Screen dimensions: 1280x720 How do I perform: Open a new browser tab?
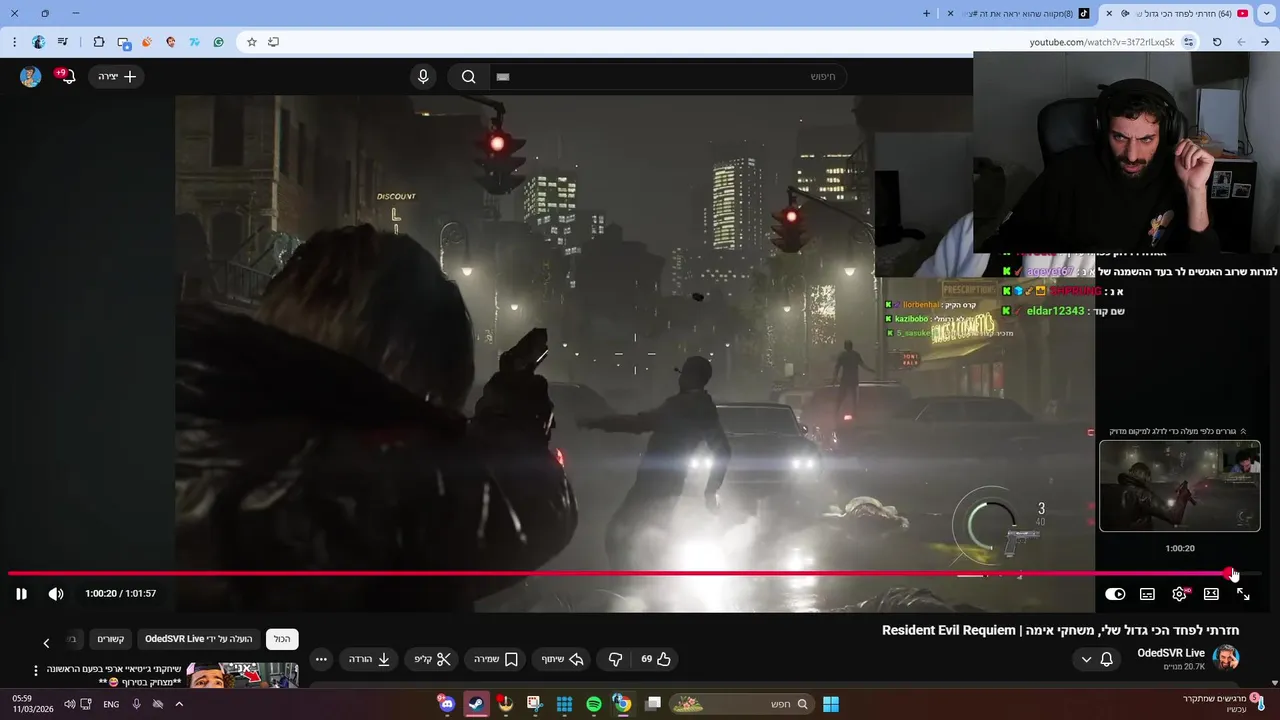(x=926, y=14)
